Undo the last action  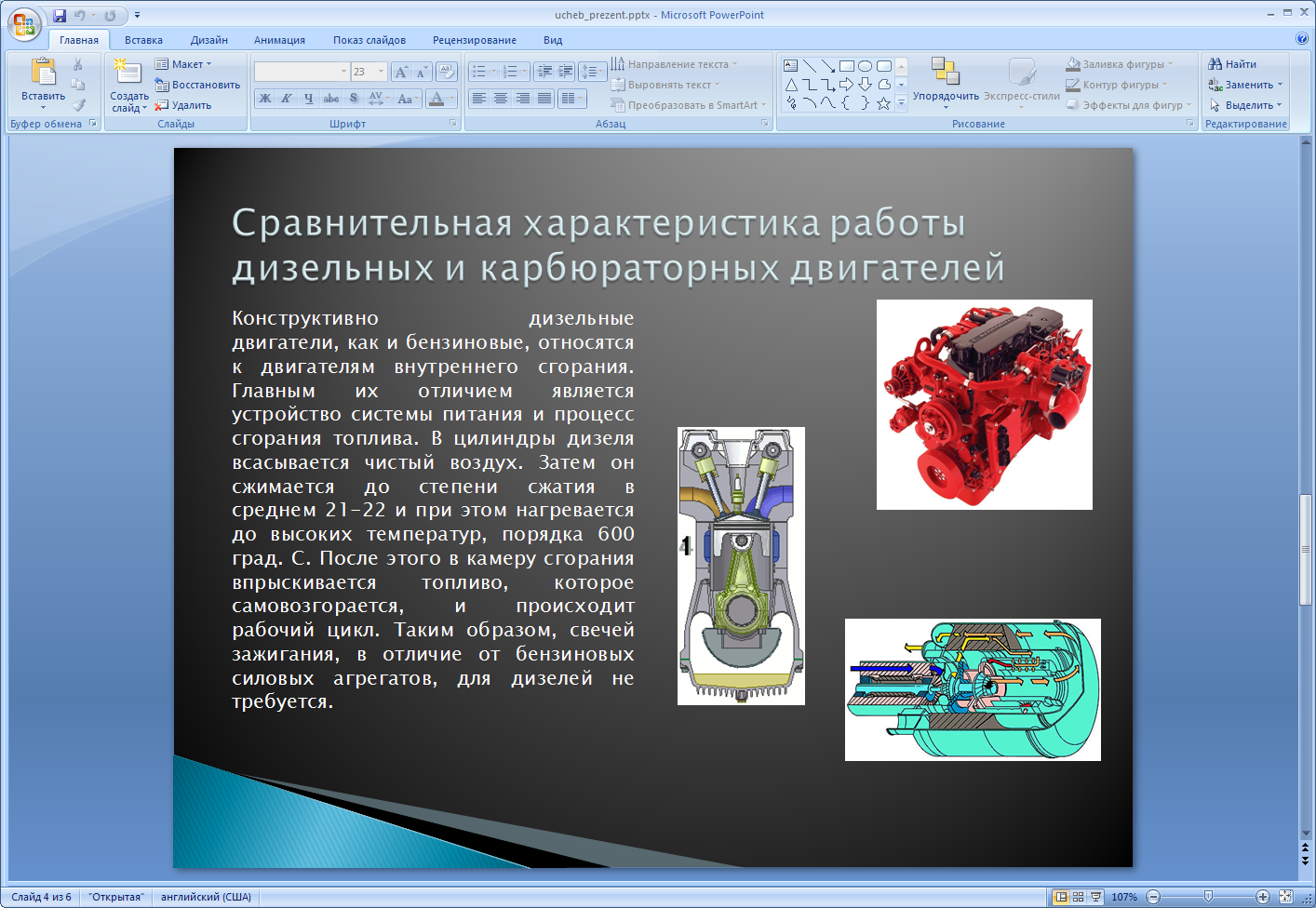[80, 15]
